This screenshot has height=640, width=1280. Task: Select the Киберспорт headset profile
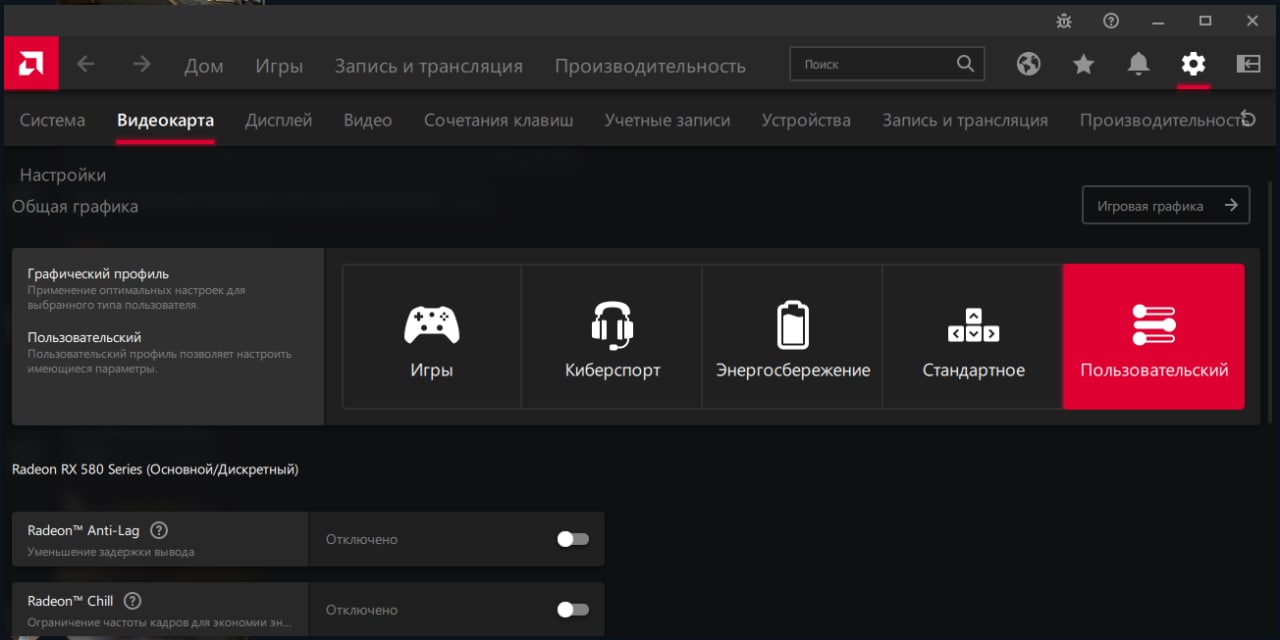tap(612, 337)
